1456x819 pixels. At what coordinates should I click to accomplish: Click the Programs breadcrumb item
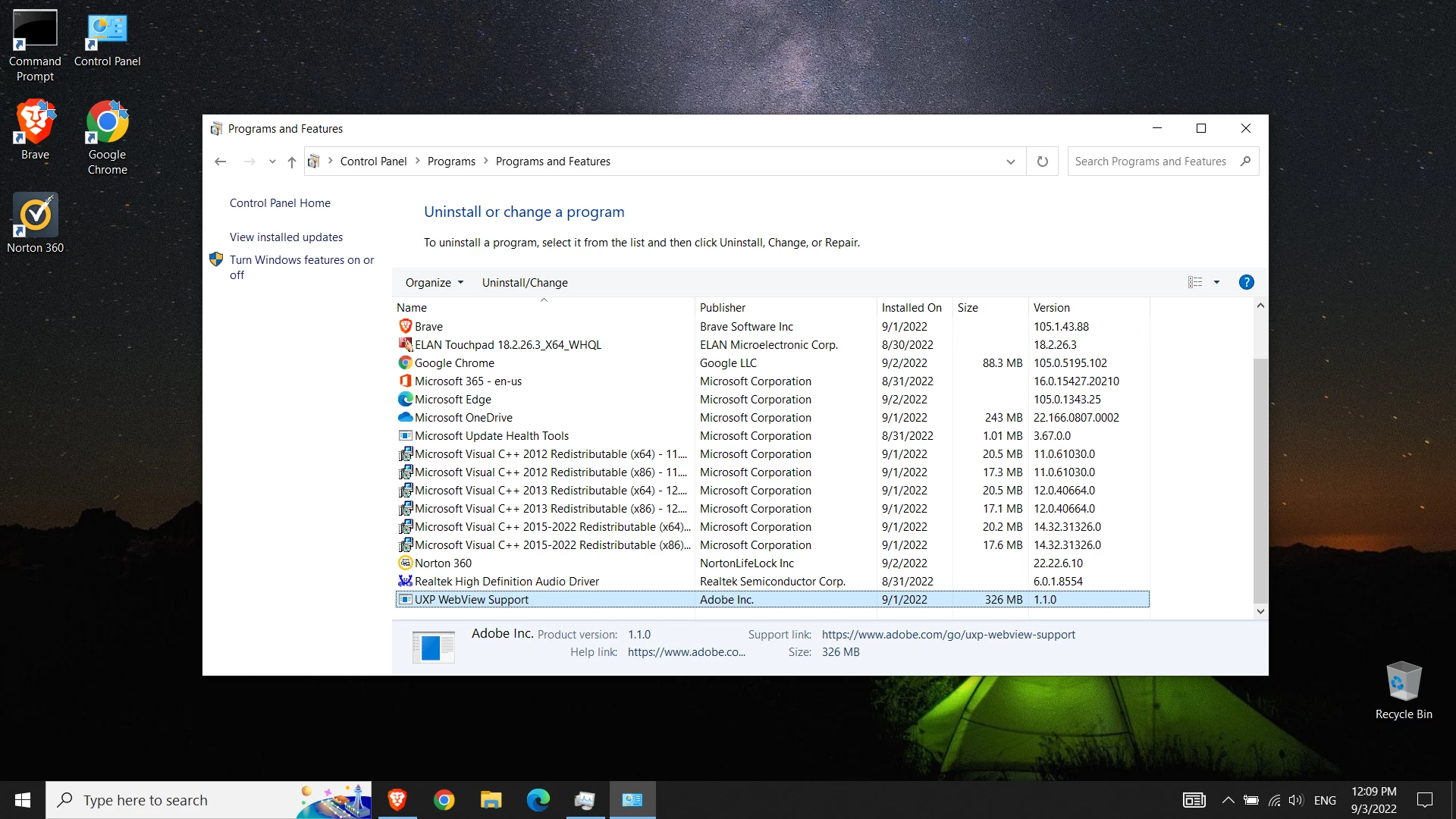tap(451, 162)
